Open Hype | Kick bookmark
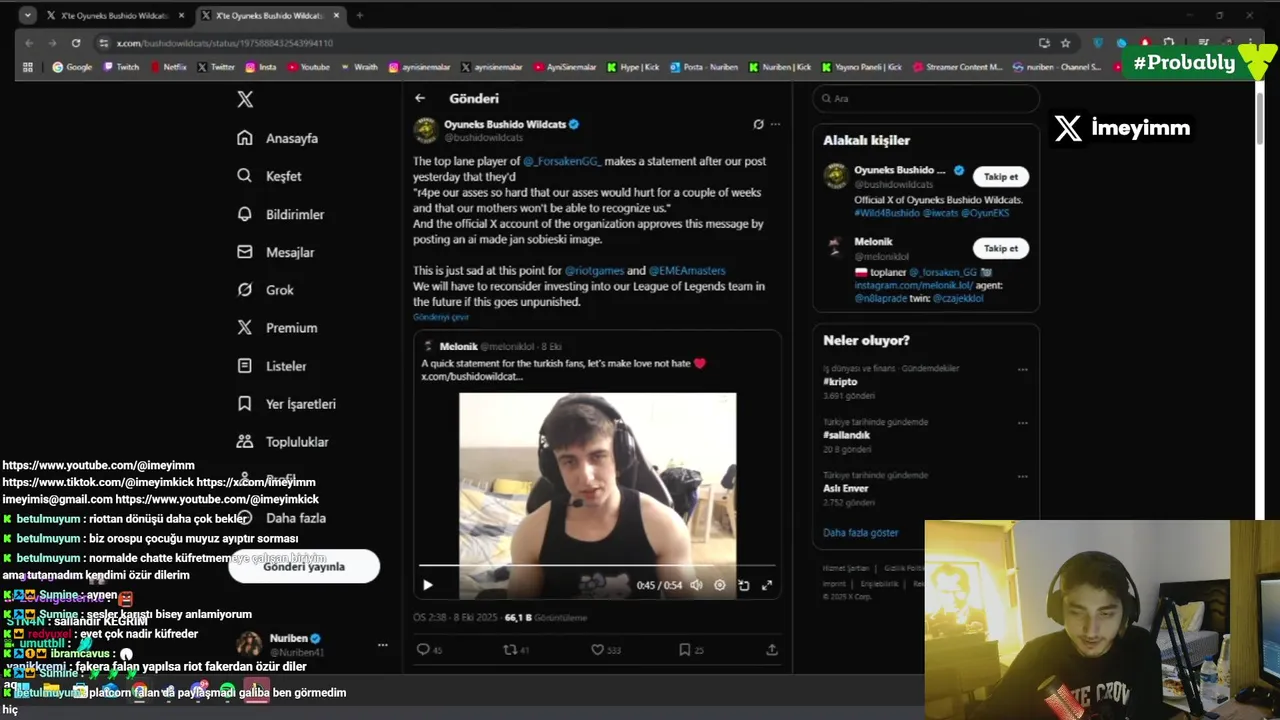1280x720 pixels. pos(633,67)
